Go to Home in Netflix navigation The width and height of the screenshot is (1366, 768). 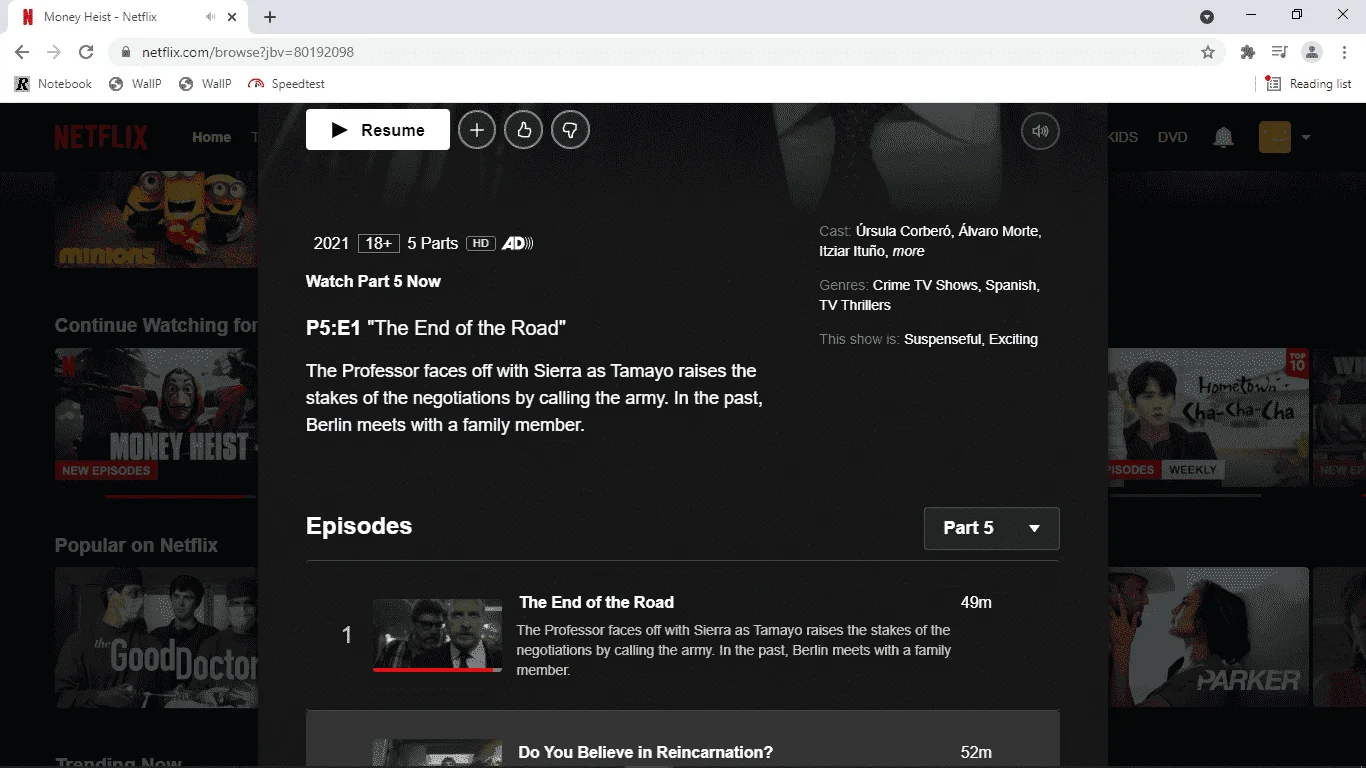[x=211, y=137]
